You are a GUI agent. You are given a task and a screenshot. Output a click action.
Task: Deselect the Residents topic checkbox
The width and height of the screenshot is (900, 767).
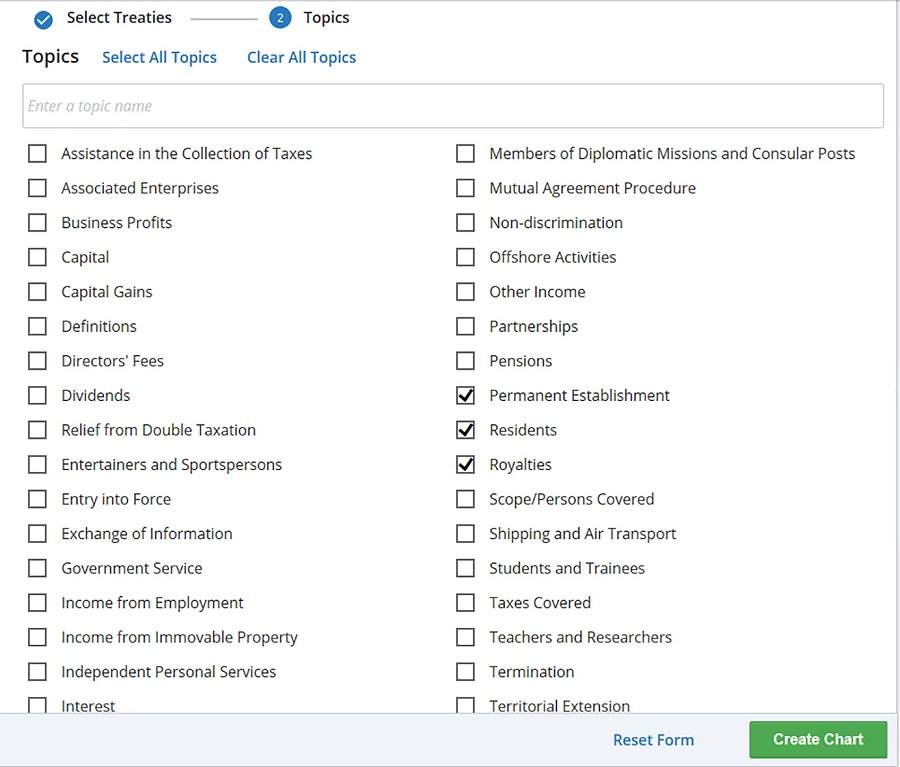465,430
